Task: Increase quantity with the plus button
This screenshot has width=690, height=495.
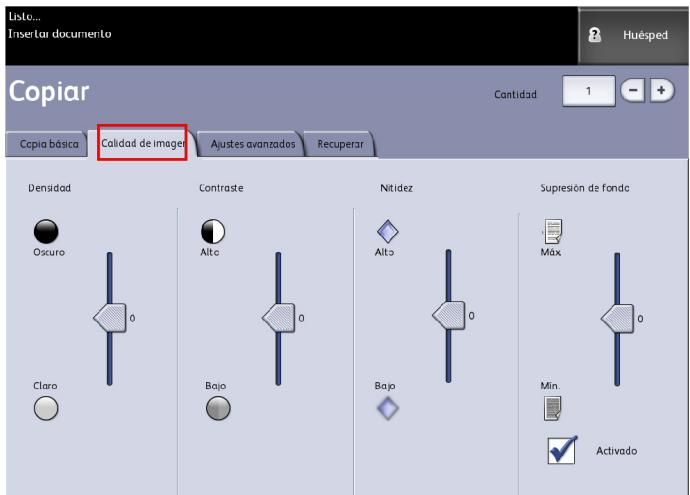Action: [x=661, y=92]
